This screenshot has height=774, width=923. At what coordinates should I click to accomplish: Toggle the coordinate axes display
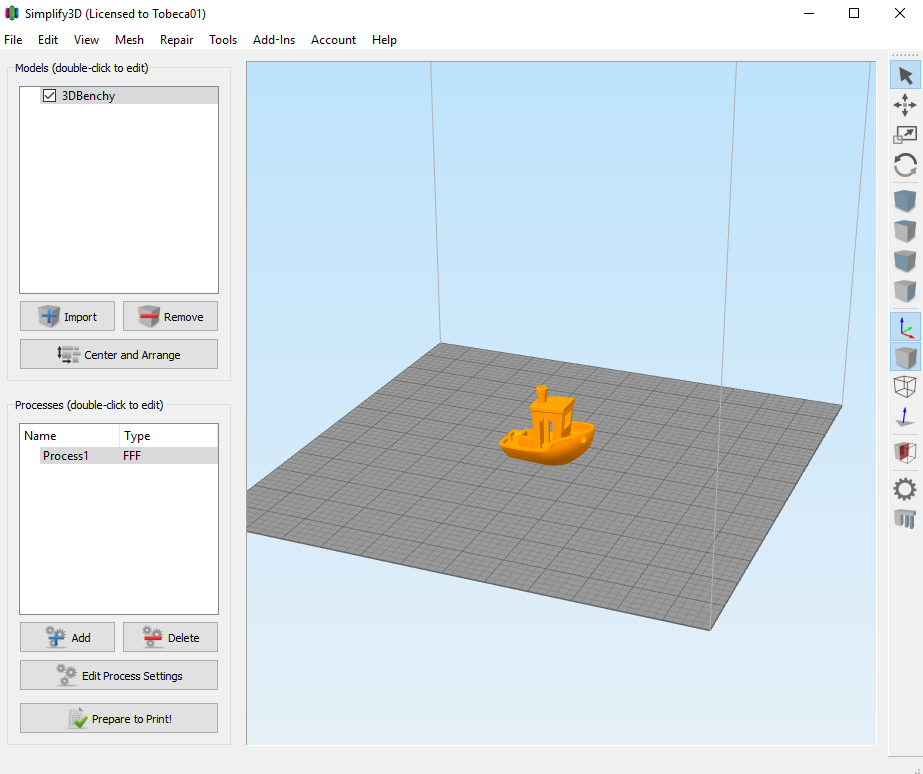905,327
